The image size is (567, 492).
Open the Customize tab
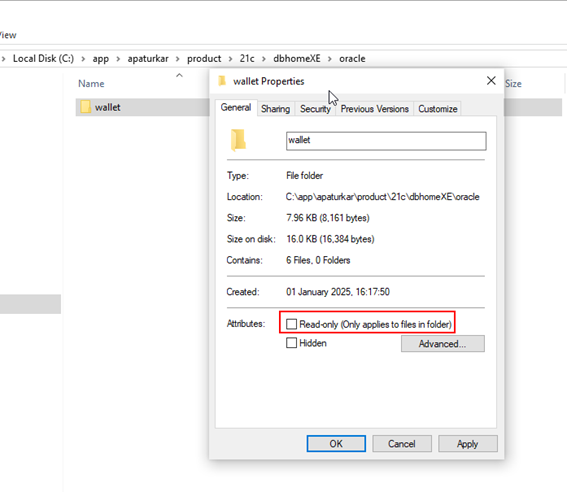point(437,109)
